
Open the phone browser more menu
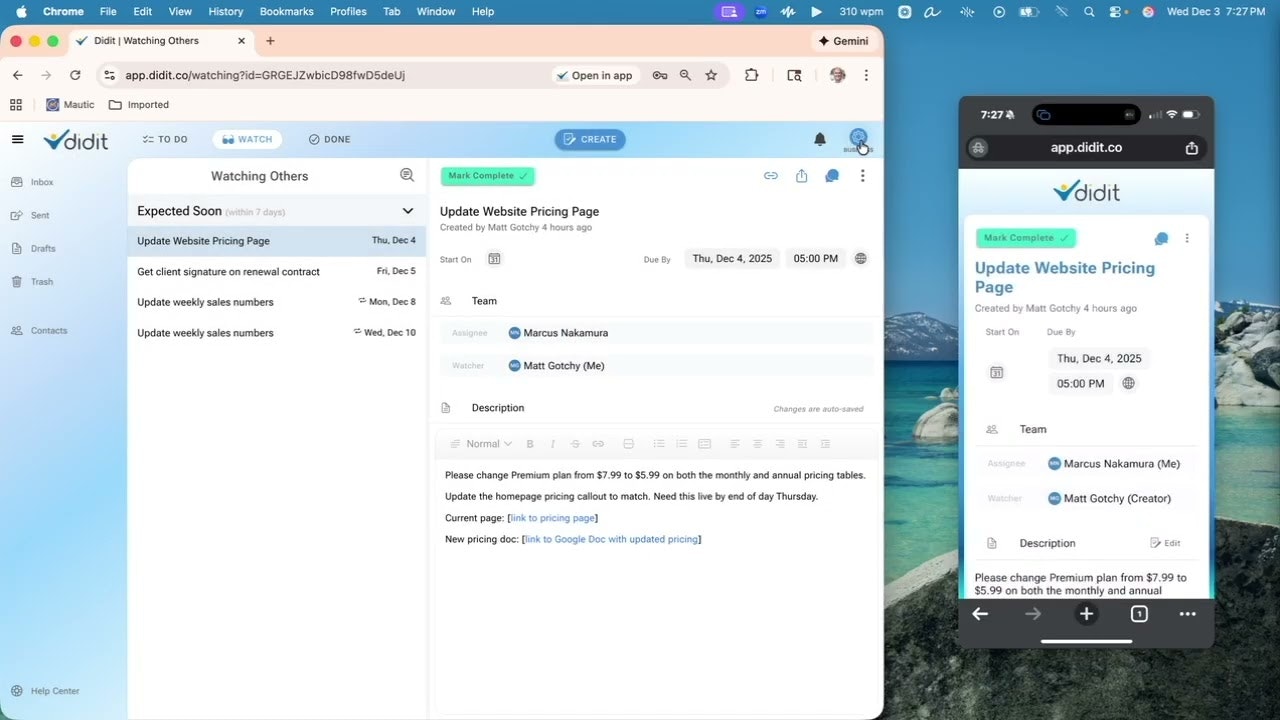click(1188, 614)
